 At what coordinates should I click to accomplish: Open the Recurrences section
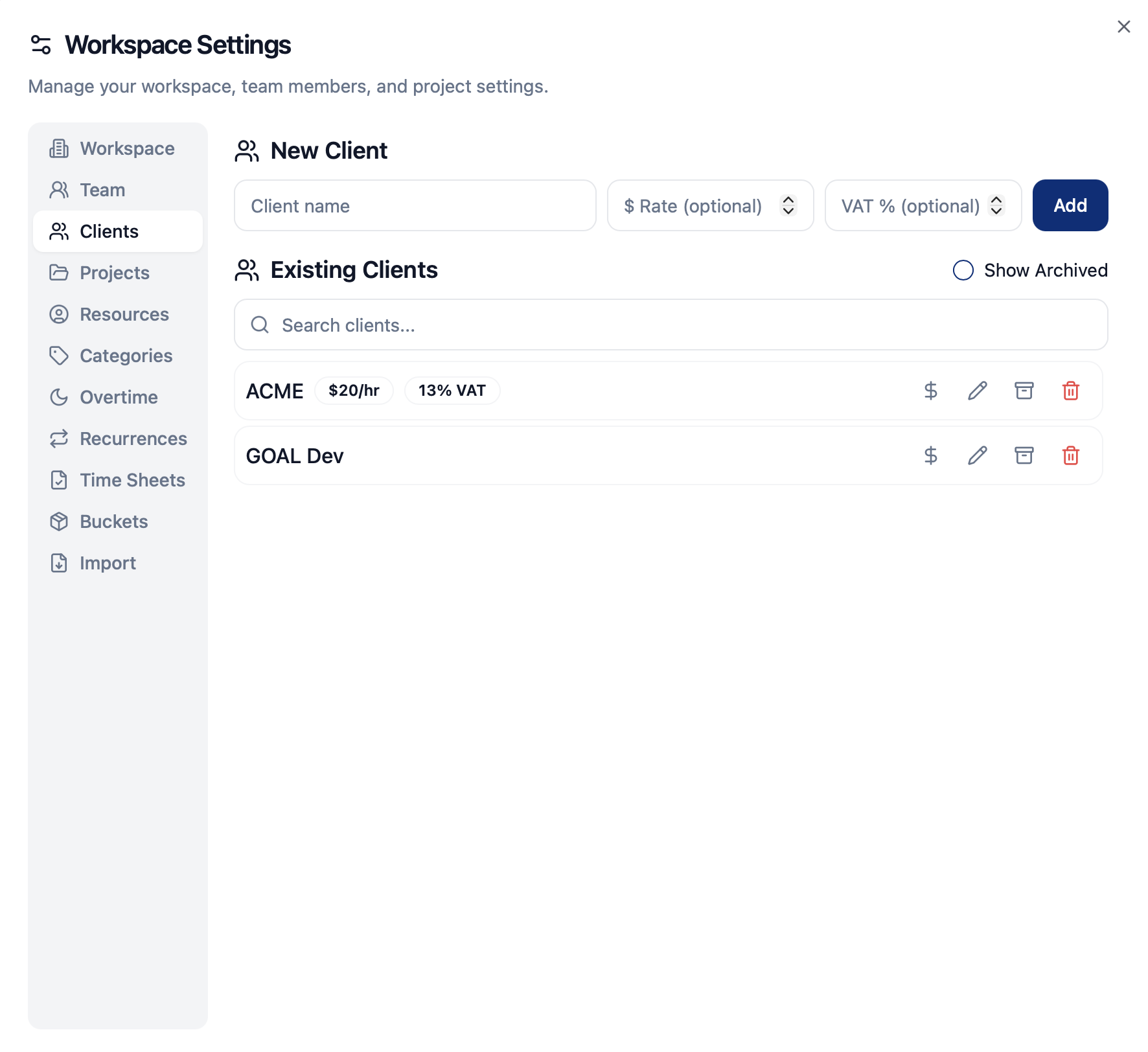(x=118, y=439)
